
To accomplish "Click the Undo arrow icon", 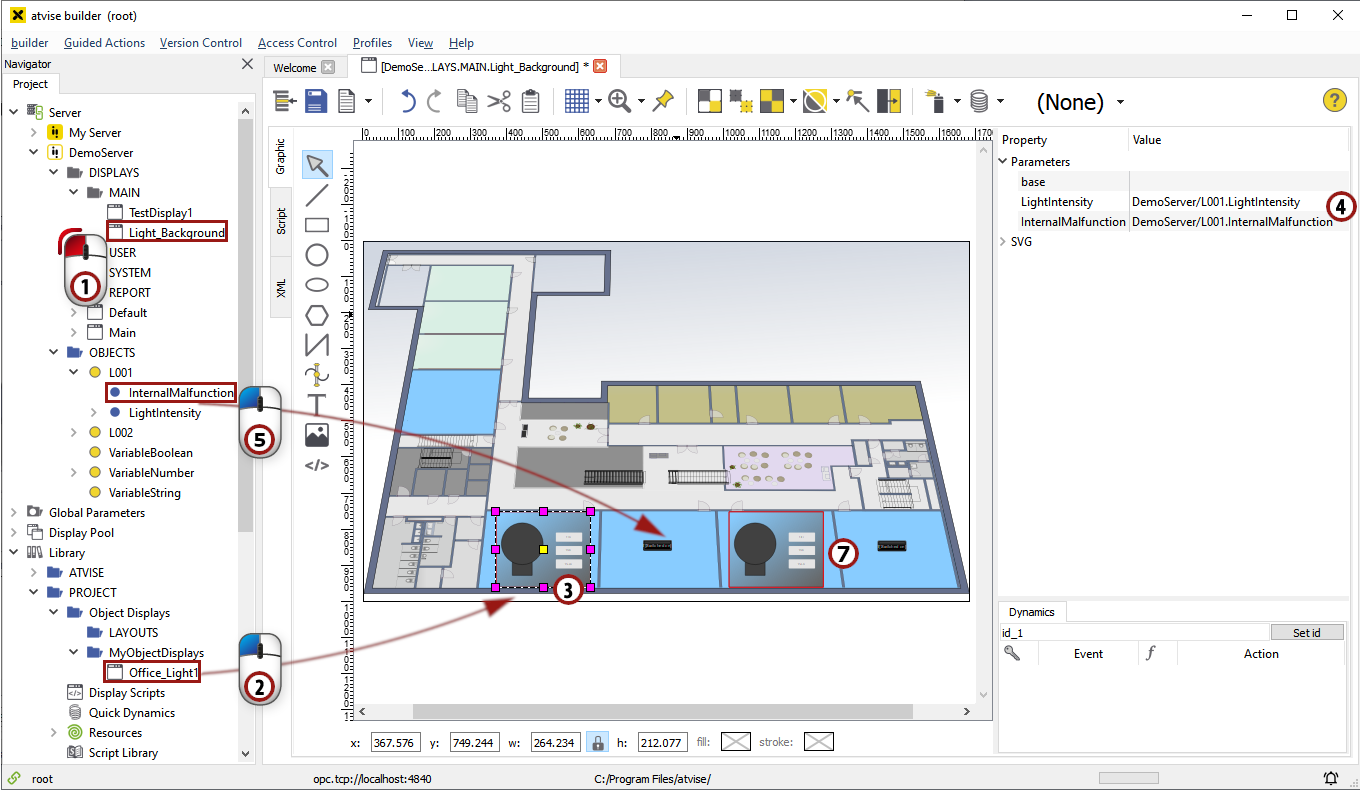I will click(407, 101).
